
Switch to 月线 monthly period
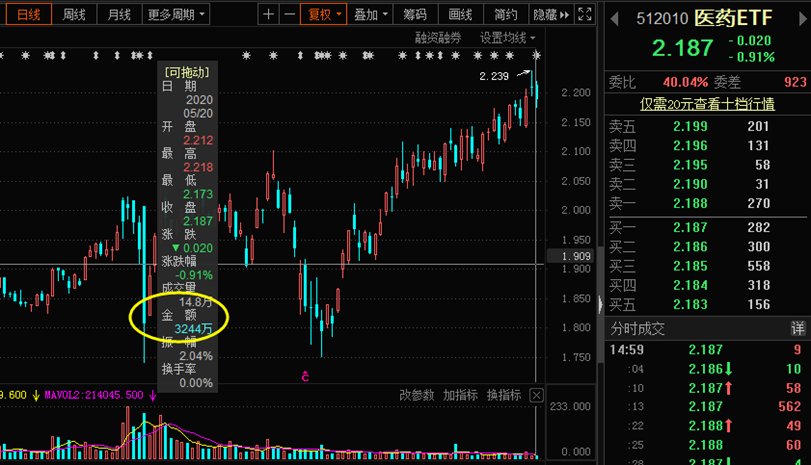click(x=119, y=14)
